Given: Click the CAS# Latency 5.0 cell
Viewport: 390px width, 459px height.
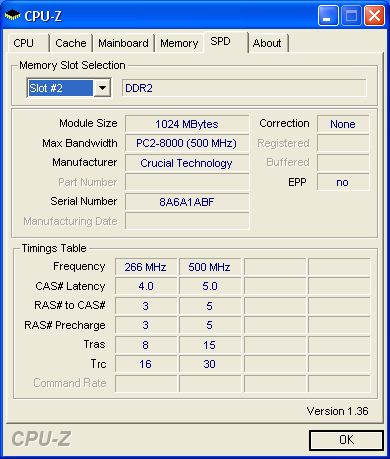Looking at the screenshot, I should 210,286.
